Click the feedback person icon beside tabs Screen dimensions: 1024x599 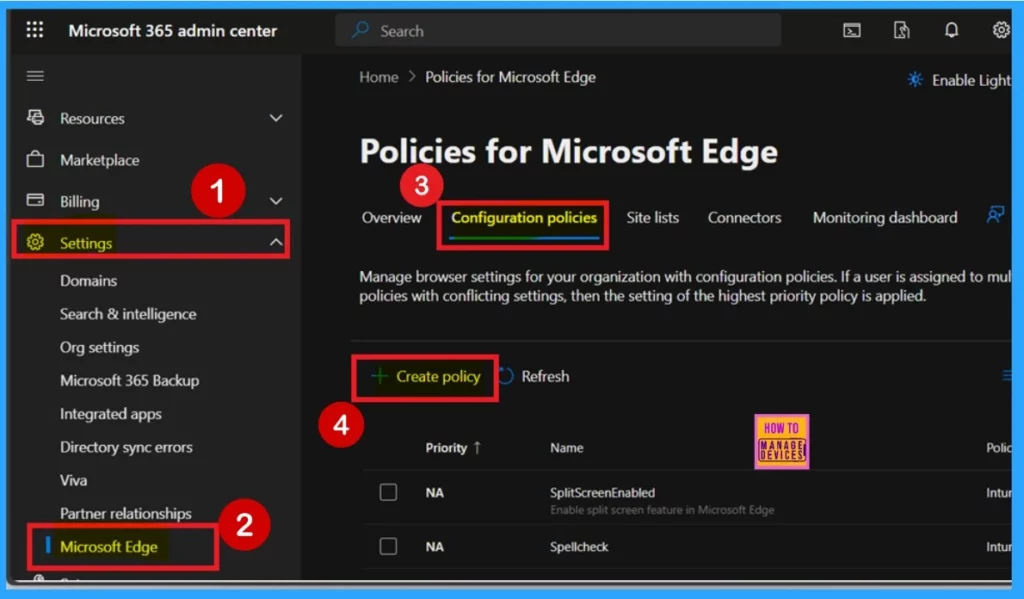pyautogui.click(x=995, y=214)
